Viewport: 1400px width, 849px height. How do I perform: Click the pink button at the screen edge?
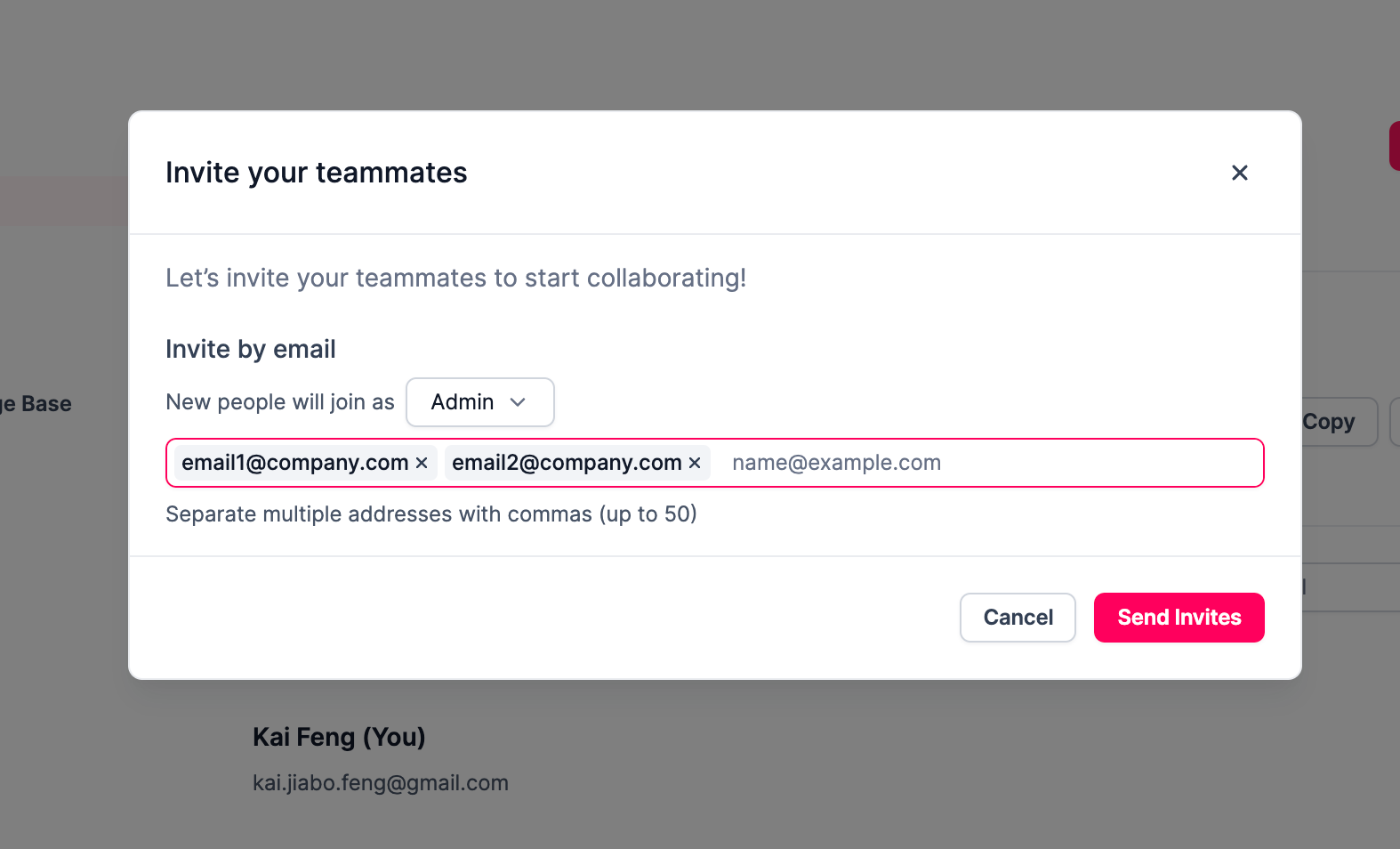point(1395,146)
